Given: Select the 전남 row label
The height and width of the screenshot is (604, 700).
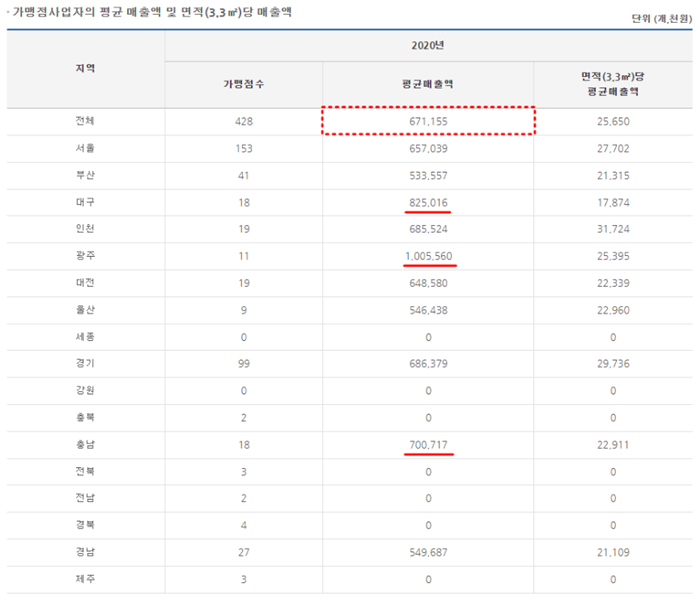Looking at the screenshot, I should (x=85, y=498).
